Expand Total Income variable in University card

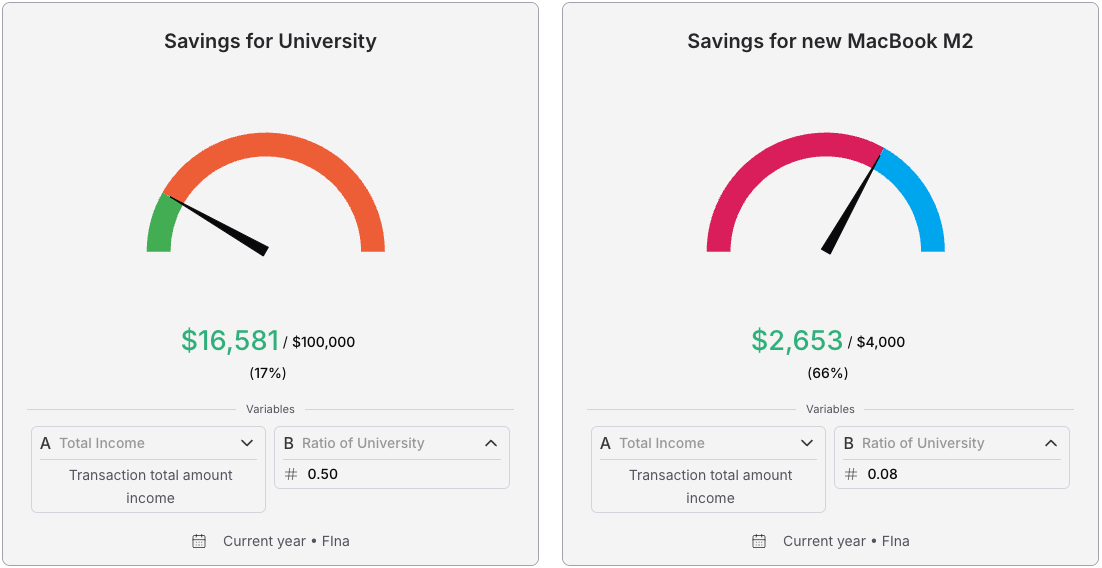pyautogui.click(x=247, y=443)
